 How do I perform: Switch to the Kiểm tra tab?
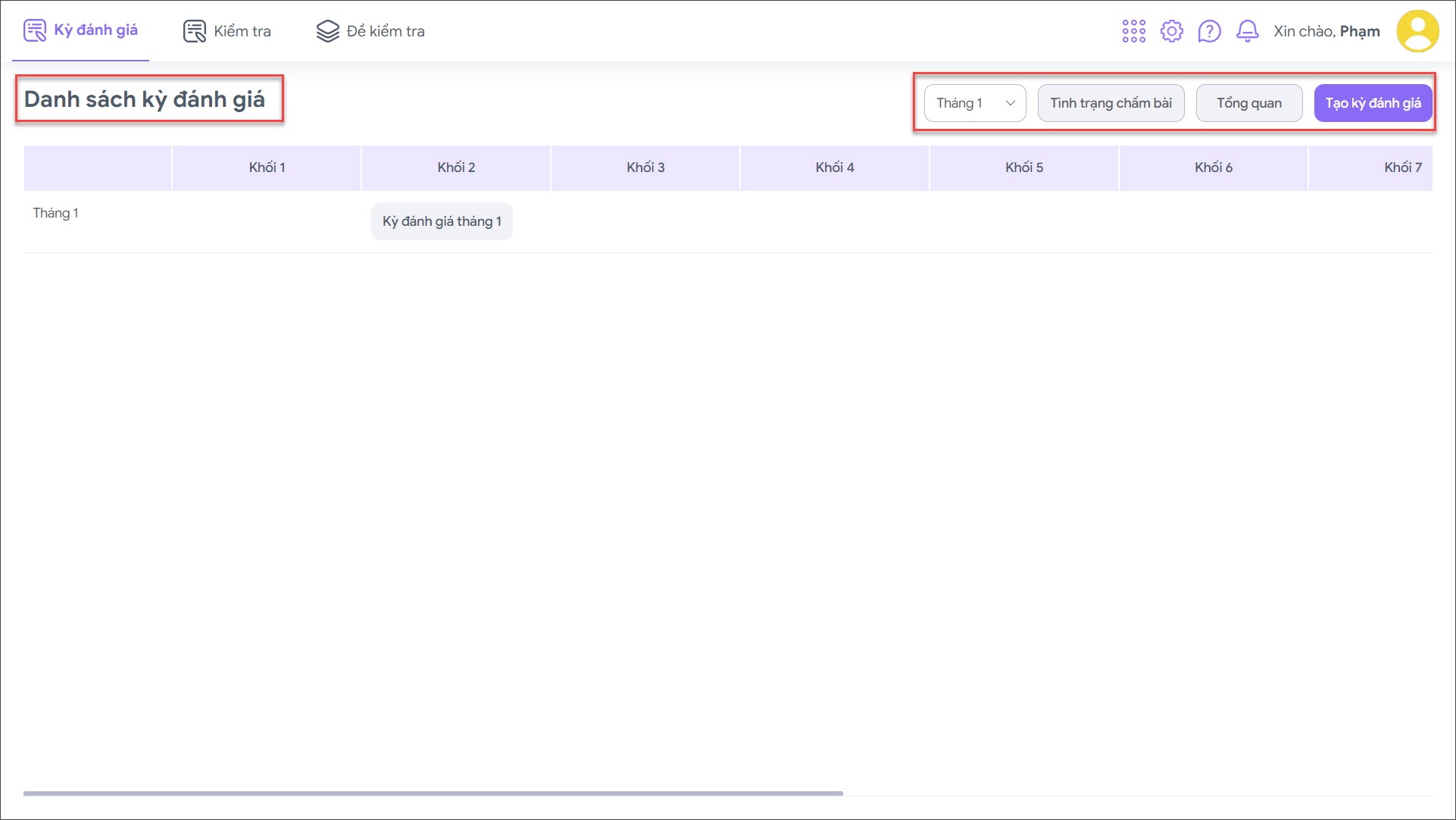pos(242,31)
